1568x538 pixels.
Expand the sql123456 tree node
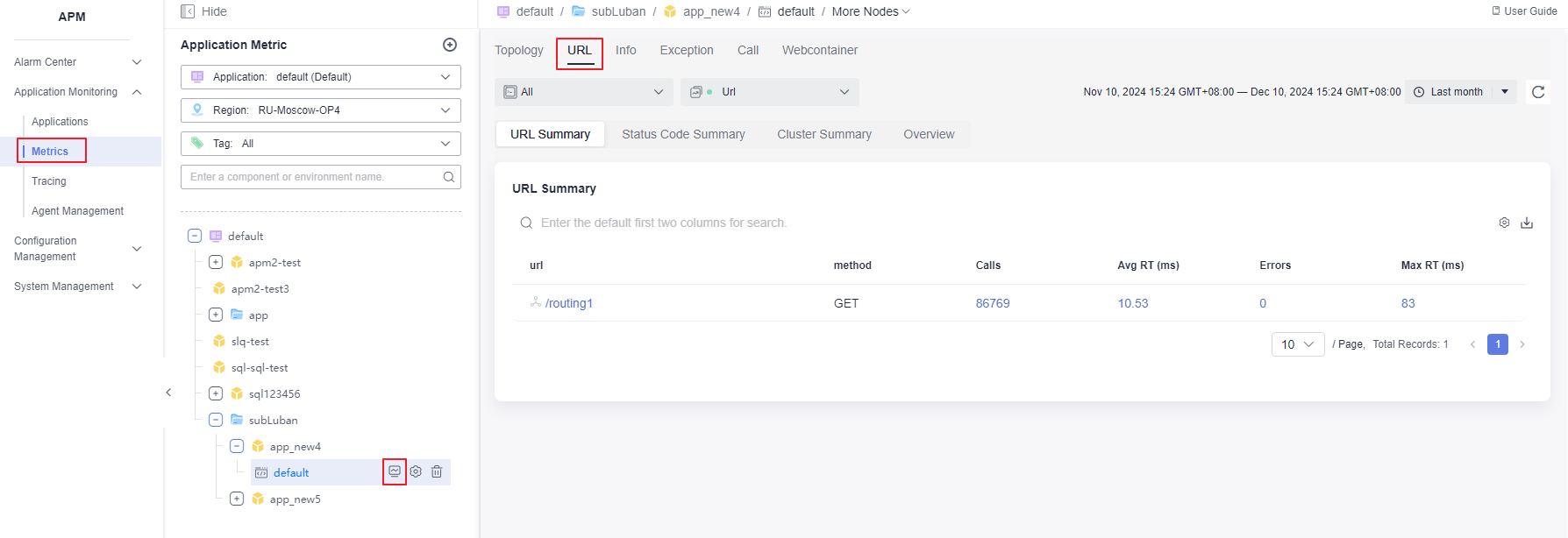(216, 393)
